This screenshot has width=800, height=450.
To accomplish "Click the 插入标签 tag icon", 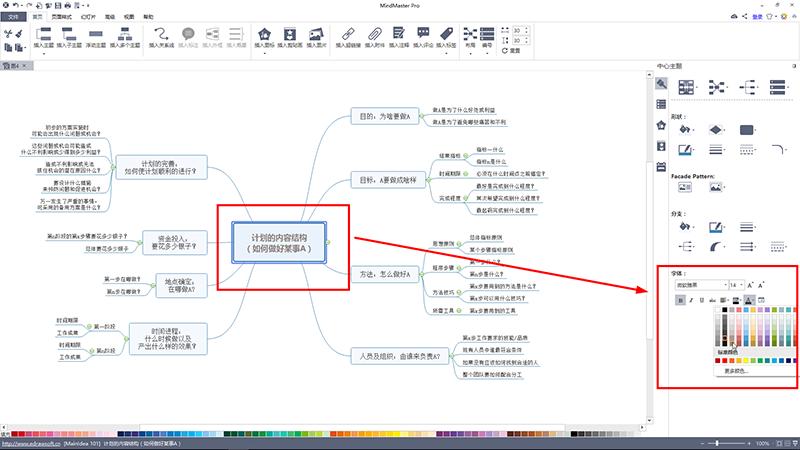I will coord(446,34).
